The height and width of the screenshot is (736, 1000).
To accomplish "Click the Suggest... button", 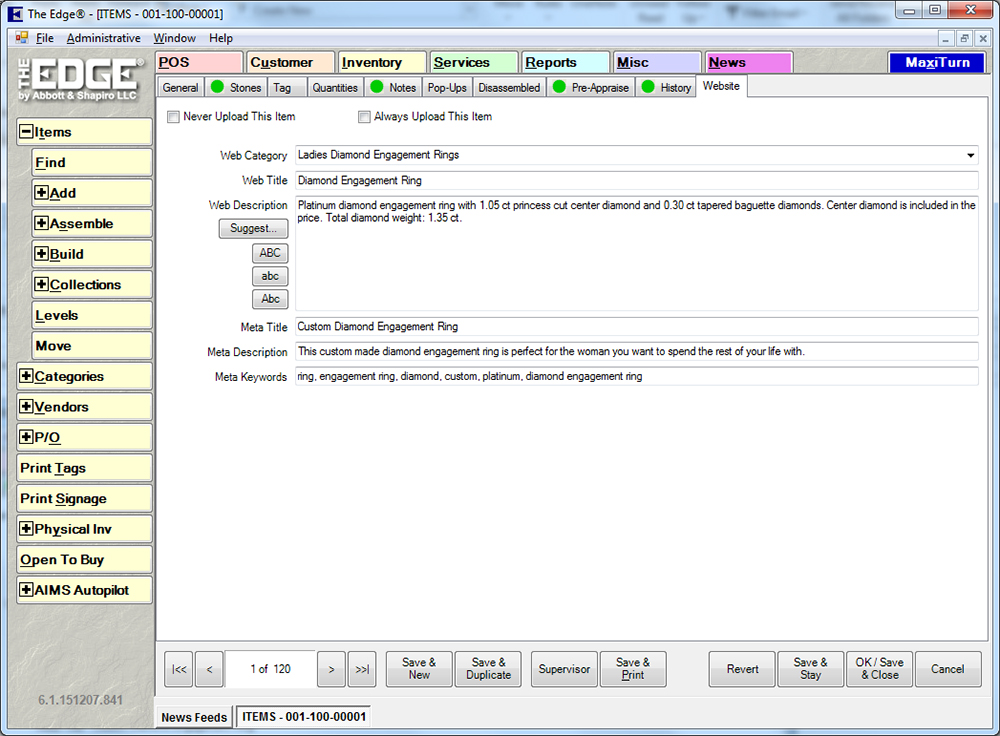I will pos(253,228).
